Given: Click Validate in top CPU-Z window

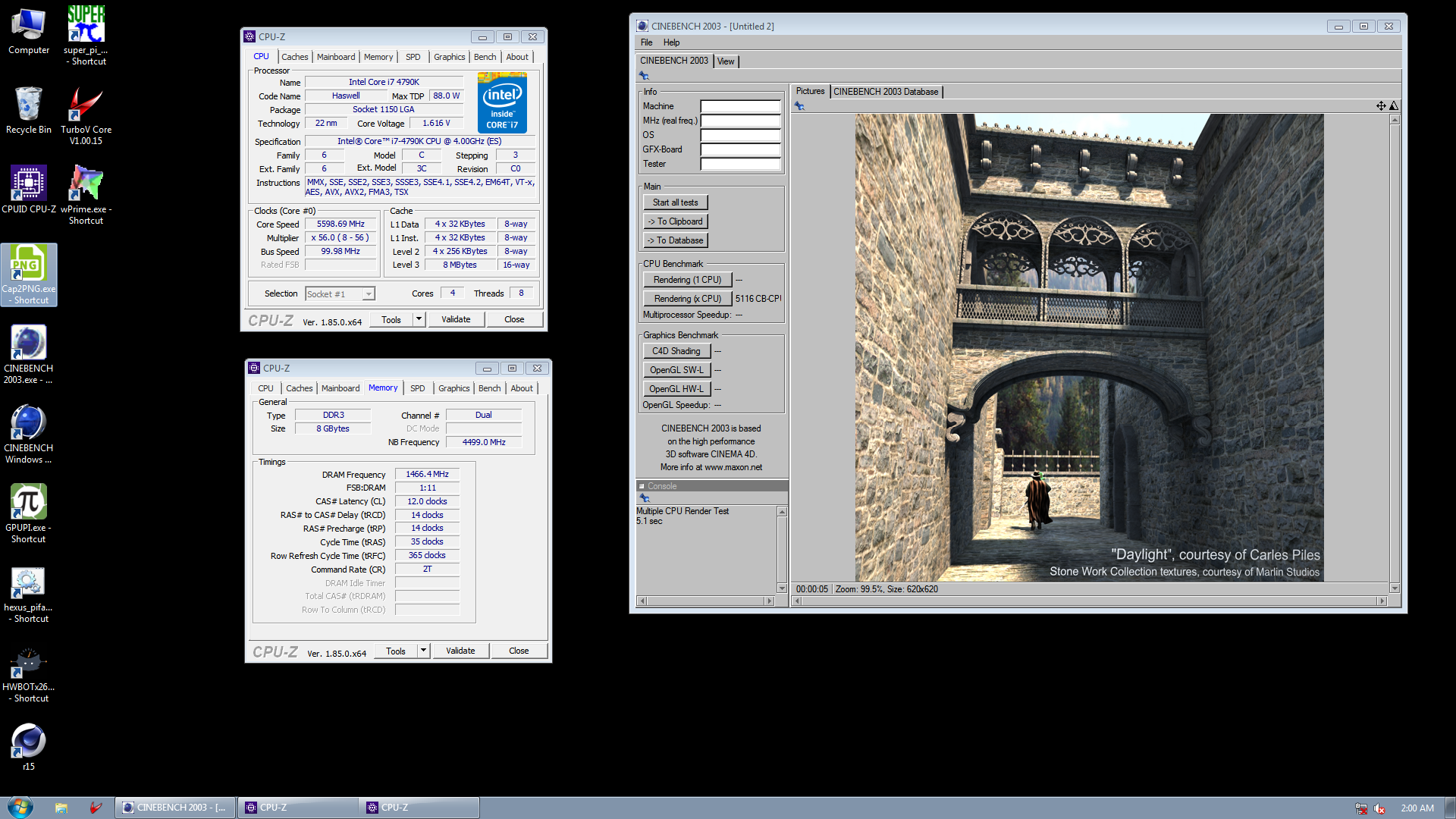Looking at the screenshot, I should [456, 319].
